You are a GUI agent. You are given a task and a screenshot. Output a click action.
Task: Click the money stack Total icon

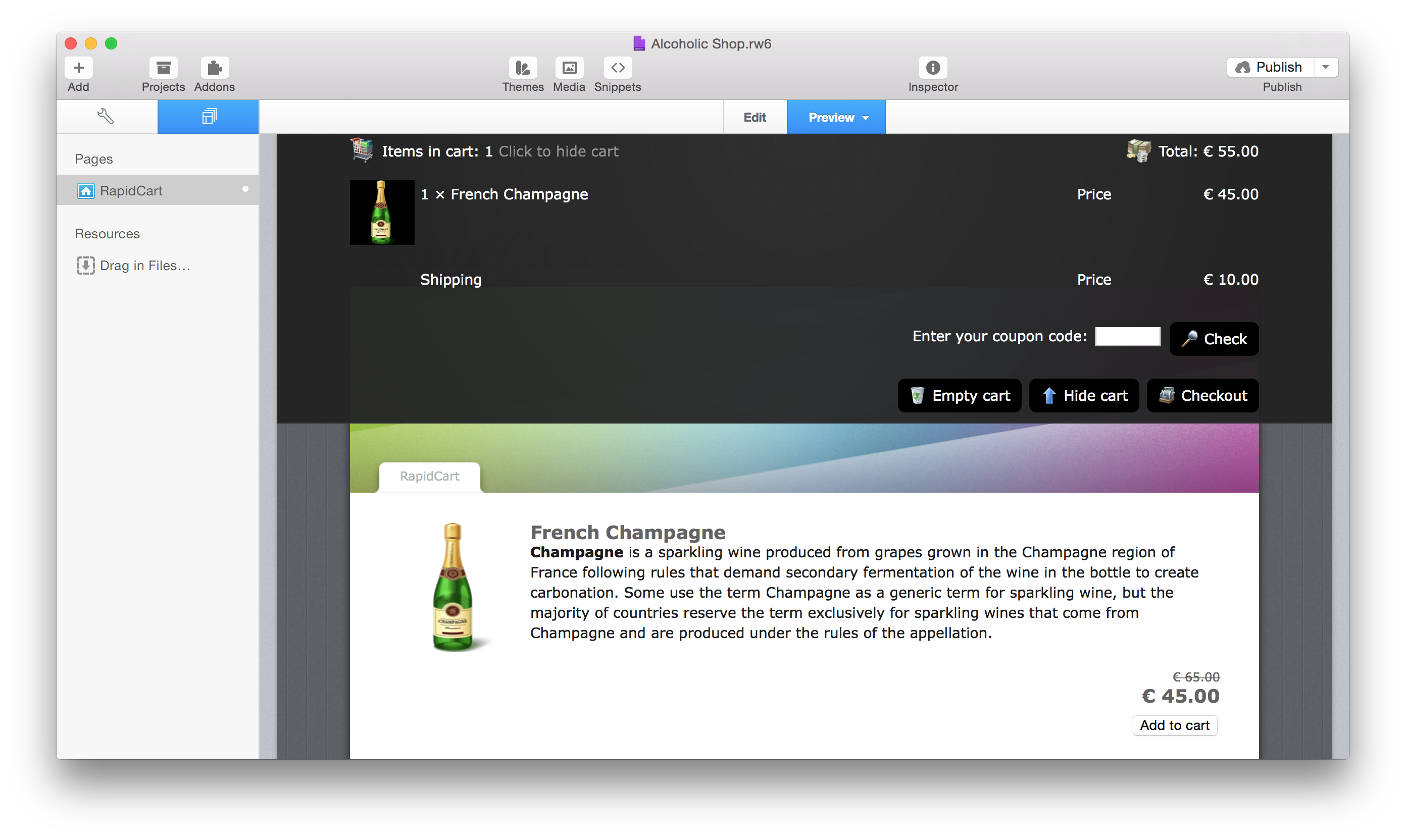(x=1138, y=150)
